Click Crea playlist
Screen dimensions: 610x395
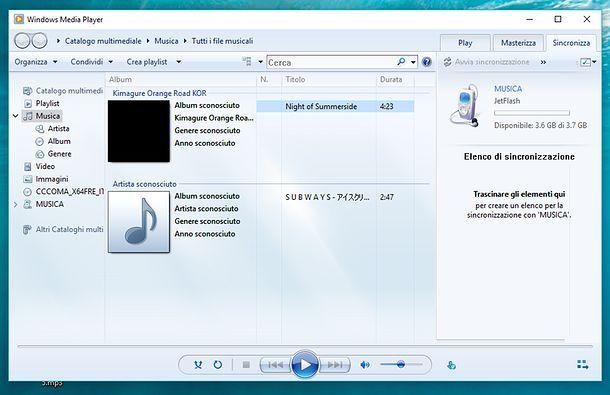coord(147,62)
